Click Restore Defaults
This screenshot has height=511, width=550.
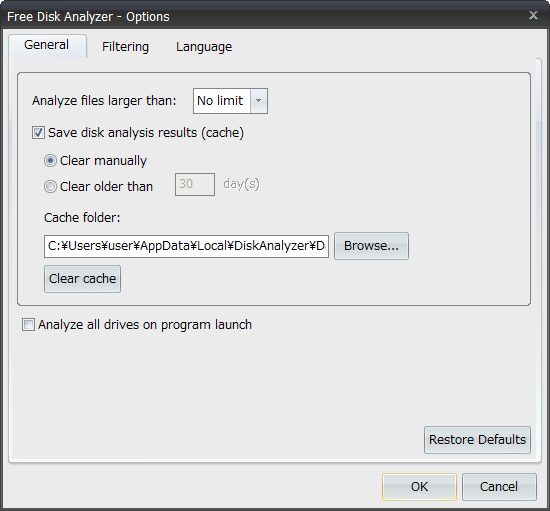click(x=477, y=440)
